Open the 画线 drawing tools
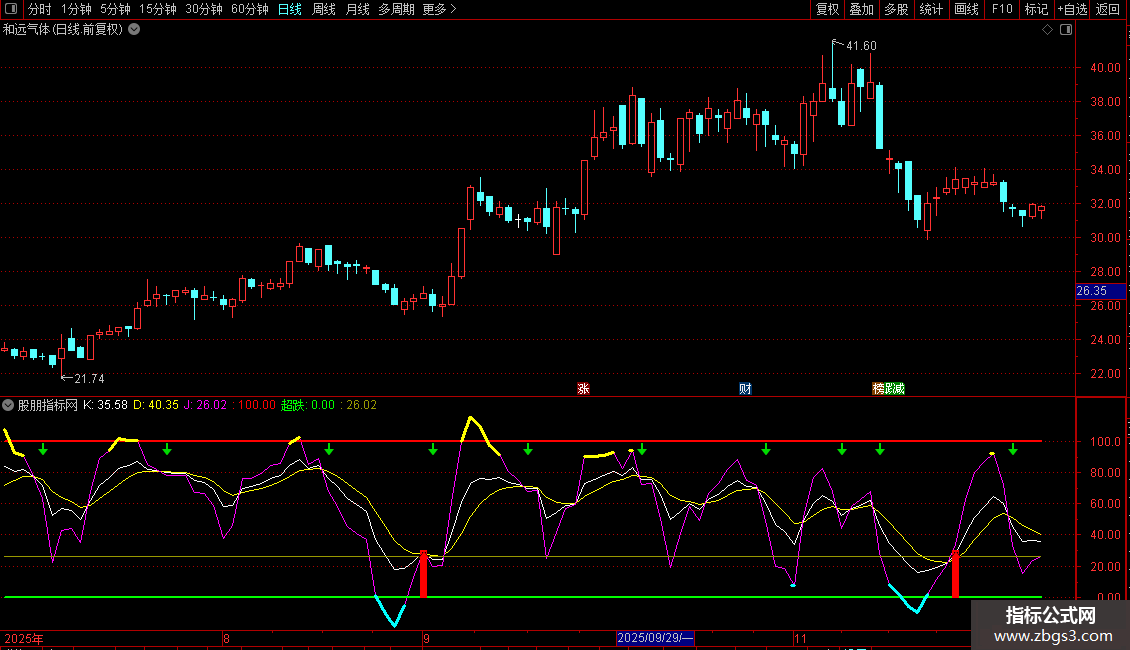The image size is (1130, 650). pos(966,10)
